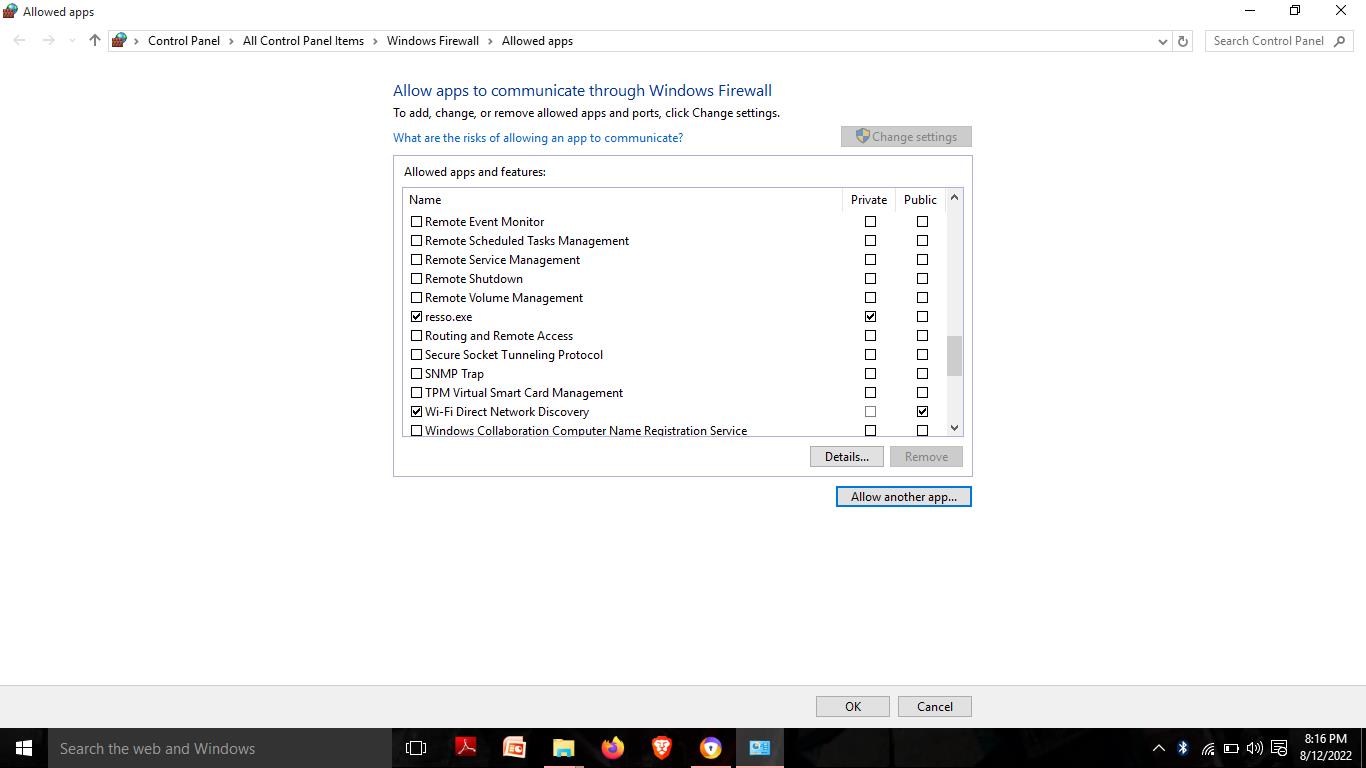
Task: Click the Private column header
Action: tap(869, 200)
